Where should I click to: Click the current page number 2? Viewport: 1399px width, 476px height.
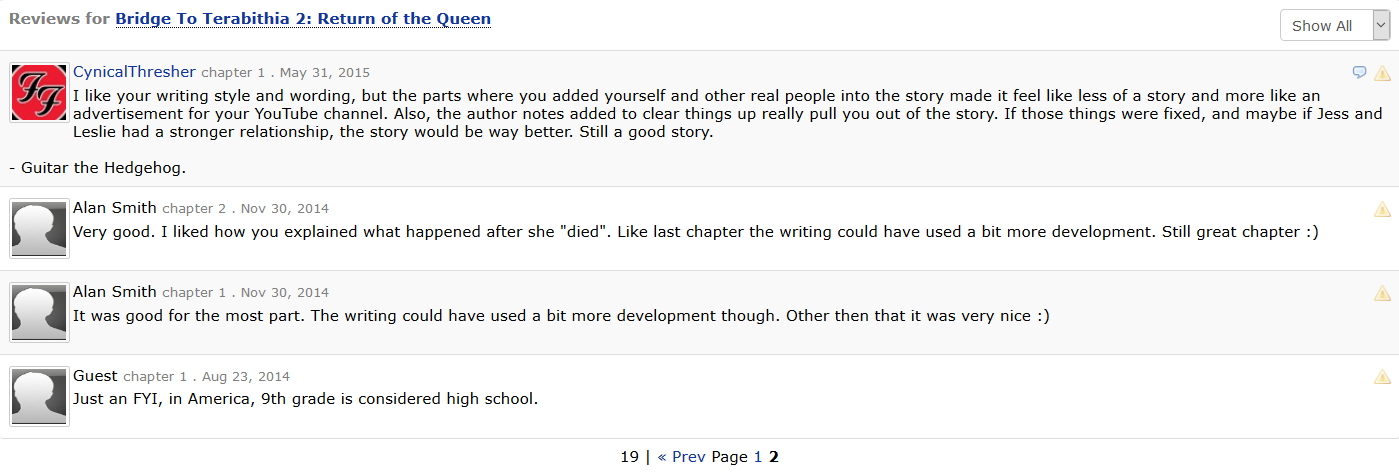(774, 457)
